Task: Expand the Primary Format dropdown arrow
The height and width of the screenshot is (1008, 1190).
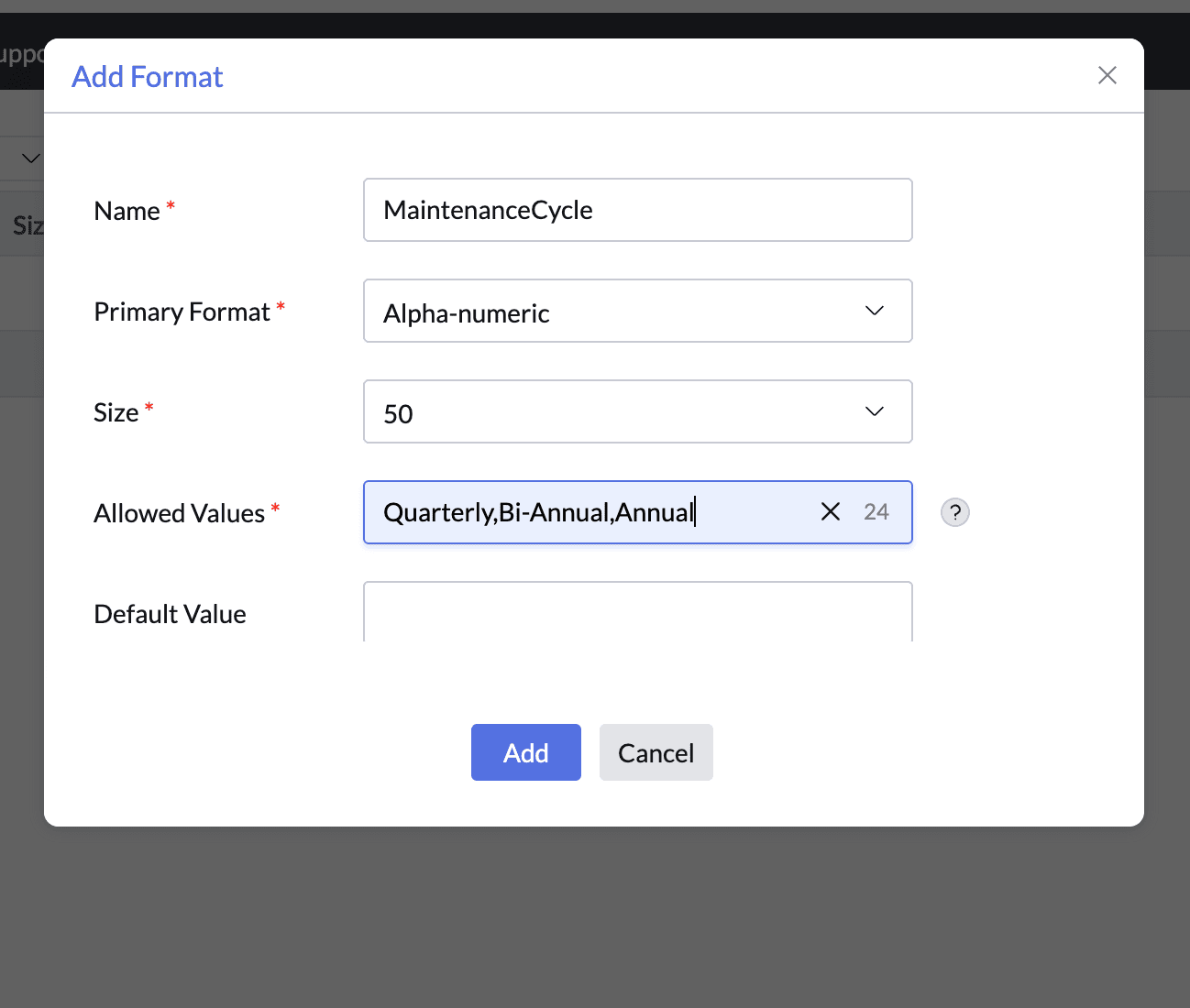Action: (x=874, y=311)
